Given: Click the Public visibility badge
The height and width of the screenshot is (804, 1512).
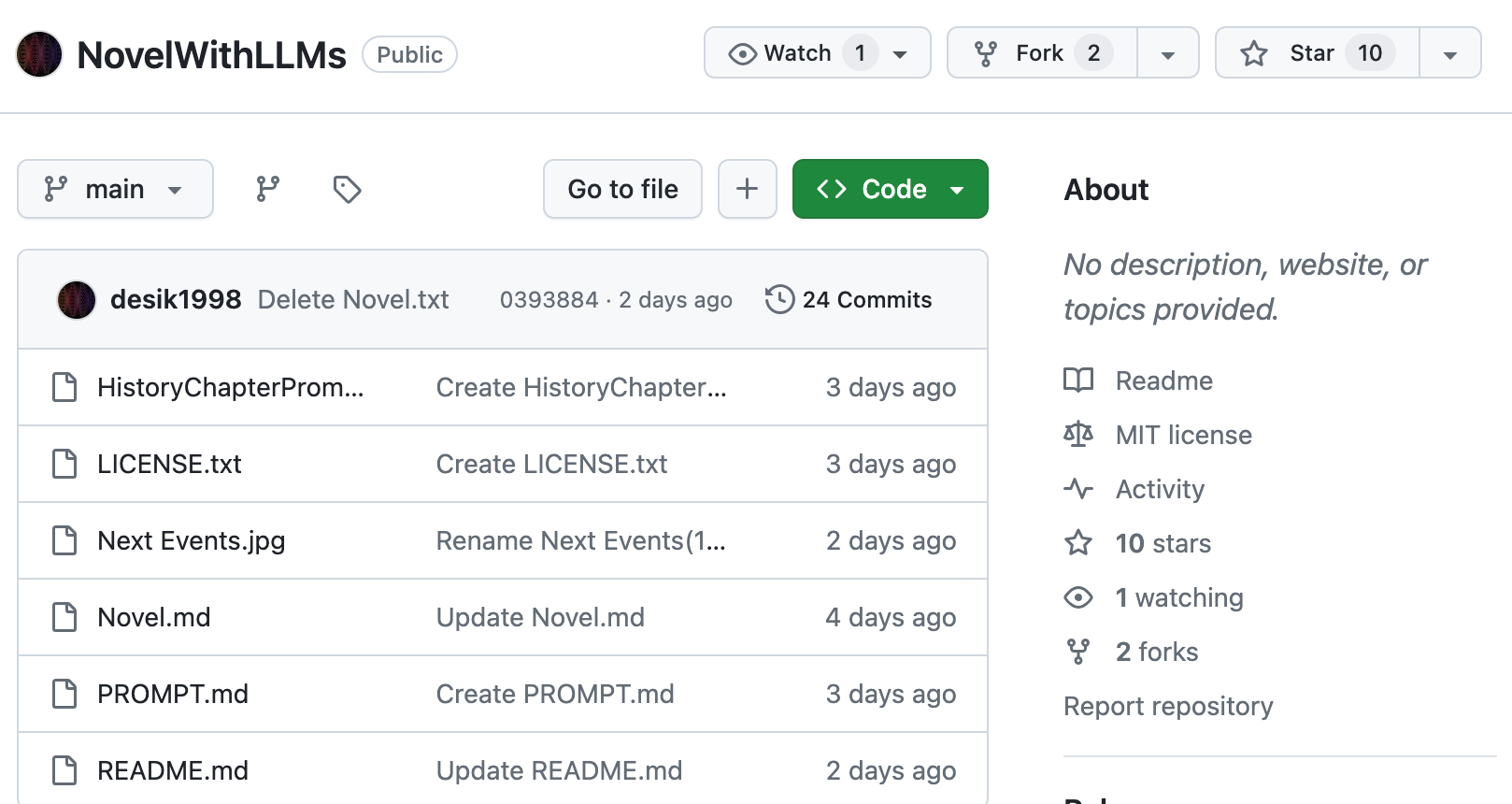Looking at the screenshot, I should pos(409,54).
